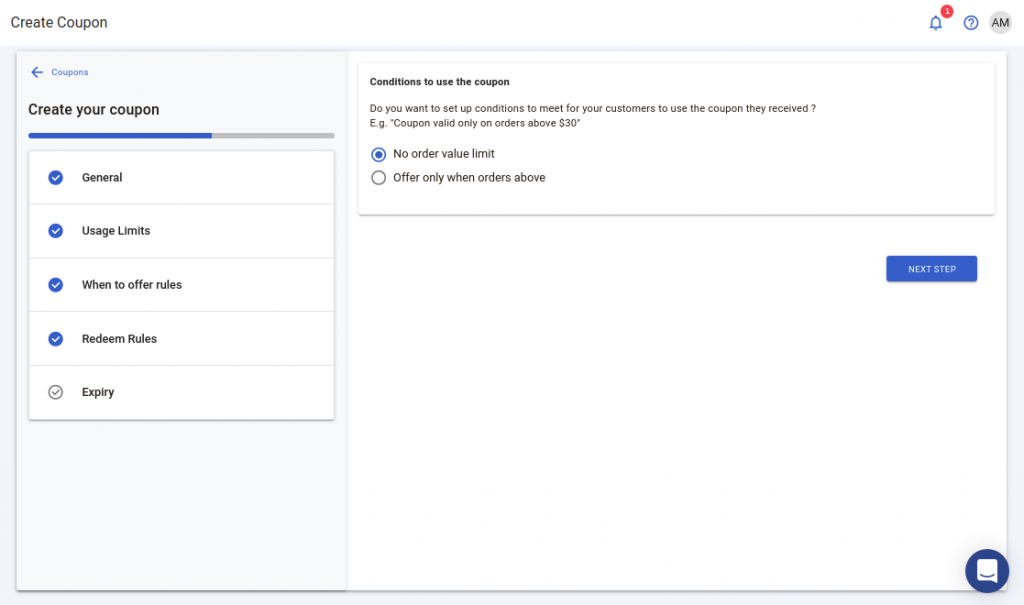Open the chat support bubble
Screen dimensions: 1024x605
click(987, 570)
